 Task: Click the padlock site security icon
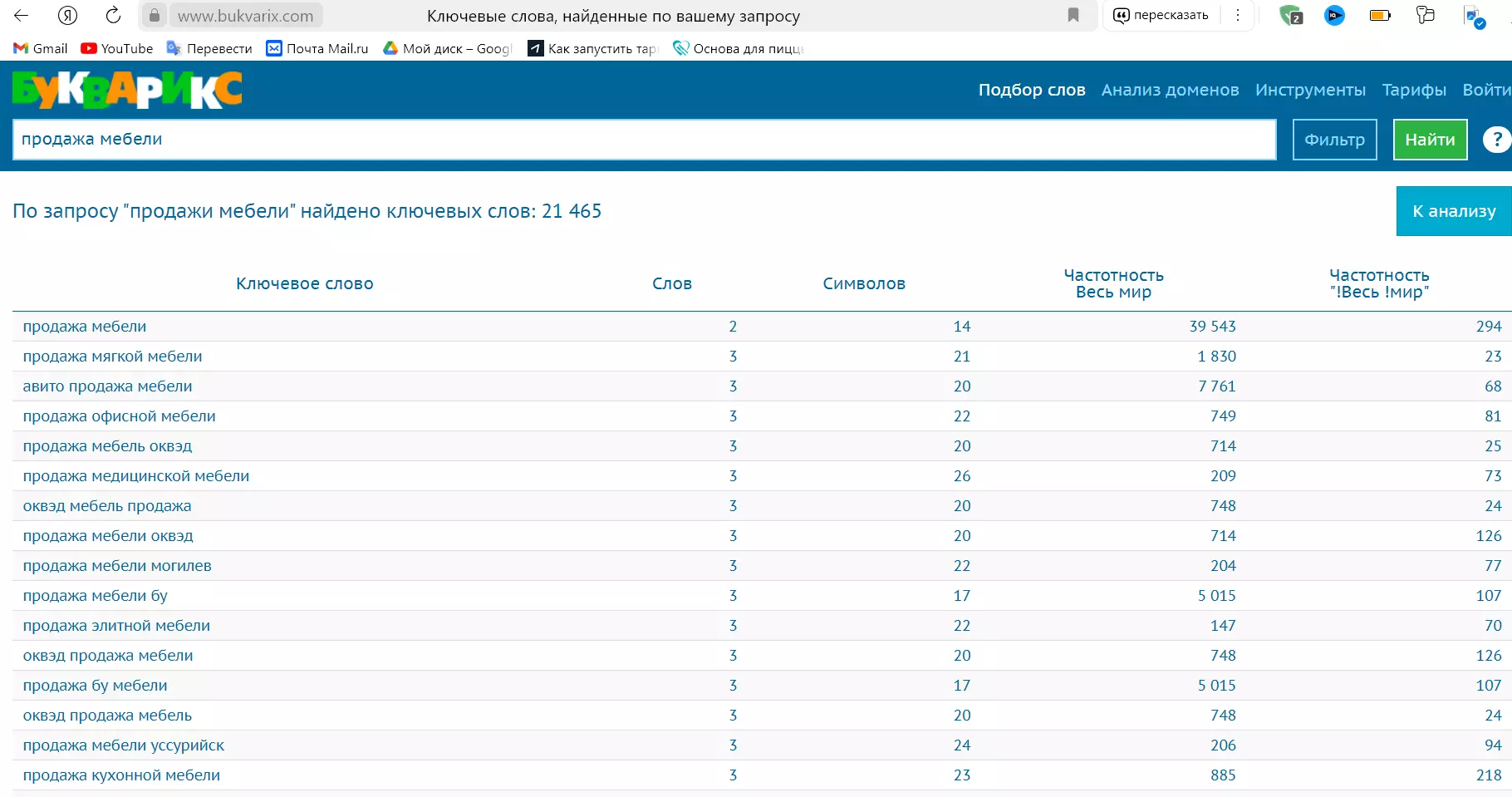154,16
